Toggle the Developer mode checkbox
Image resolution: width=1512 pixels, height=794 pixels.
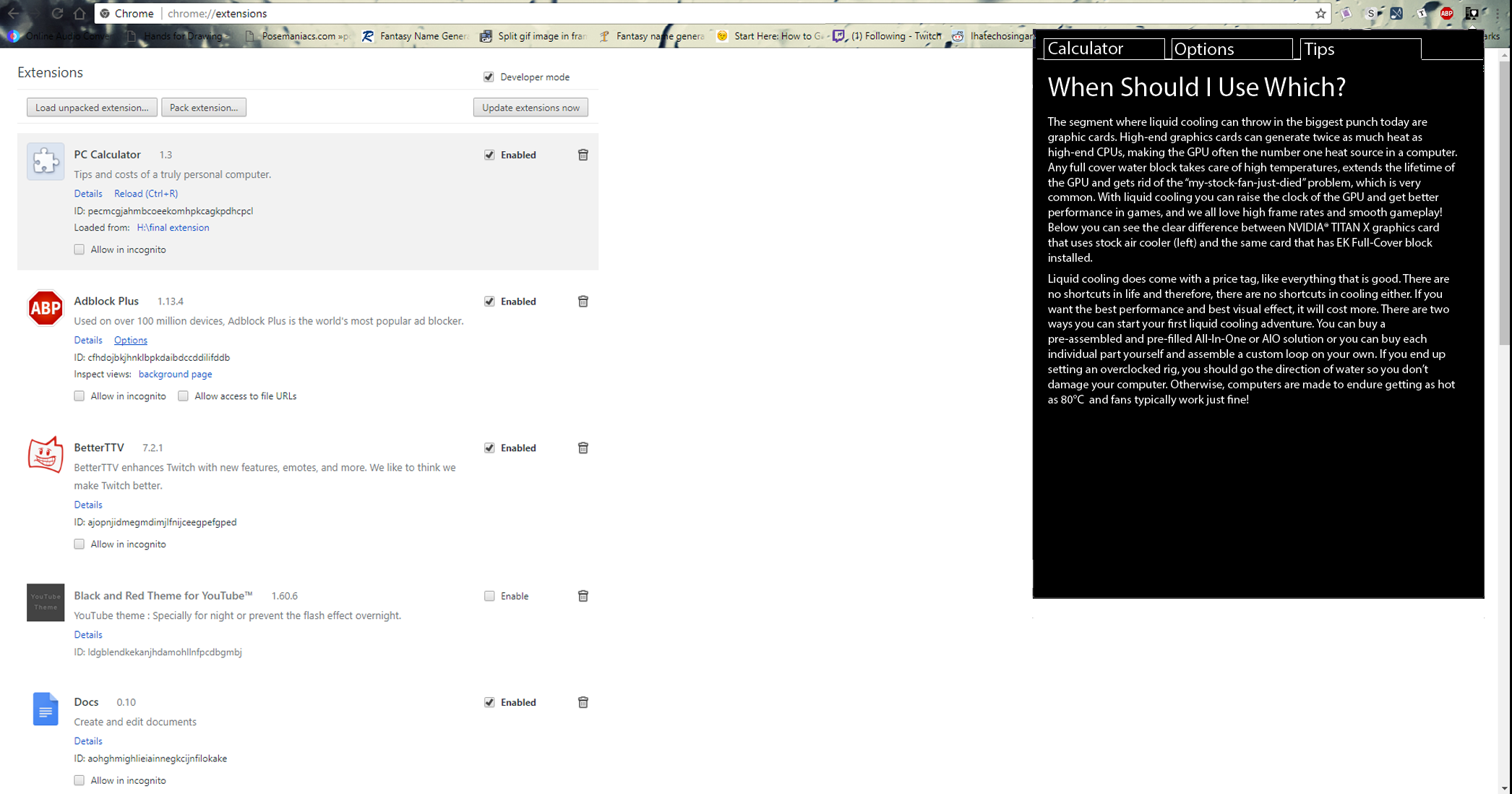(489, 77)
